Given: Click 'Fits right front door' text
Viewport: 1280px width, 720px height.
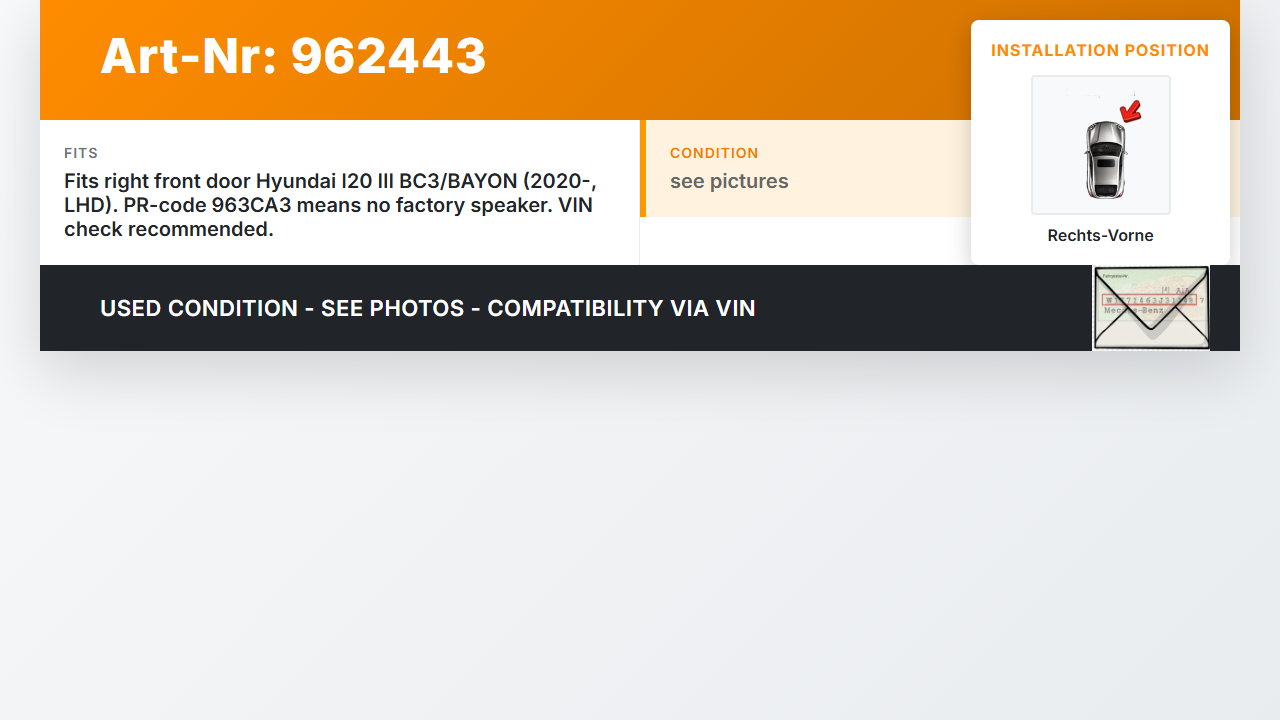Looking at the screenshot, I should pos(157,181).
